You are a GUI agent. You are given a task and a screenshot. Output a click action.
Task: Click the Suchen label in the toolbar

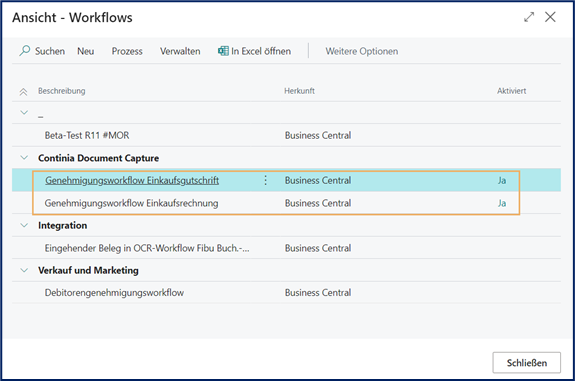(50, 51)
